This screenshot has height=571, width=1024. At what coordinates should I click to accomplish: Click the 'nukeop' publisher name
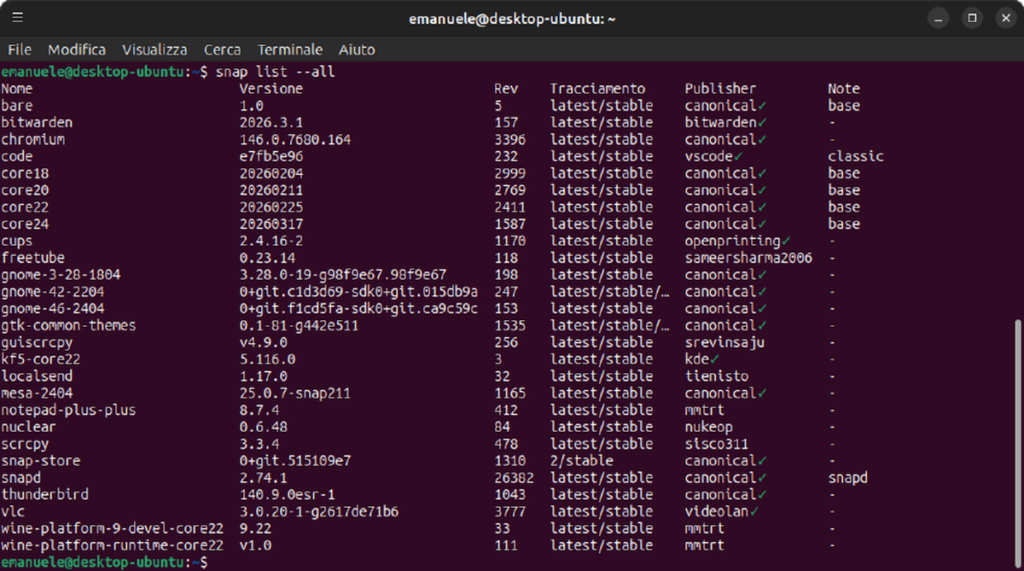pos(709,427)
